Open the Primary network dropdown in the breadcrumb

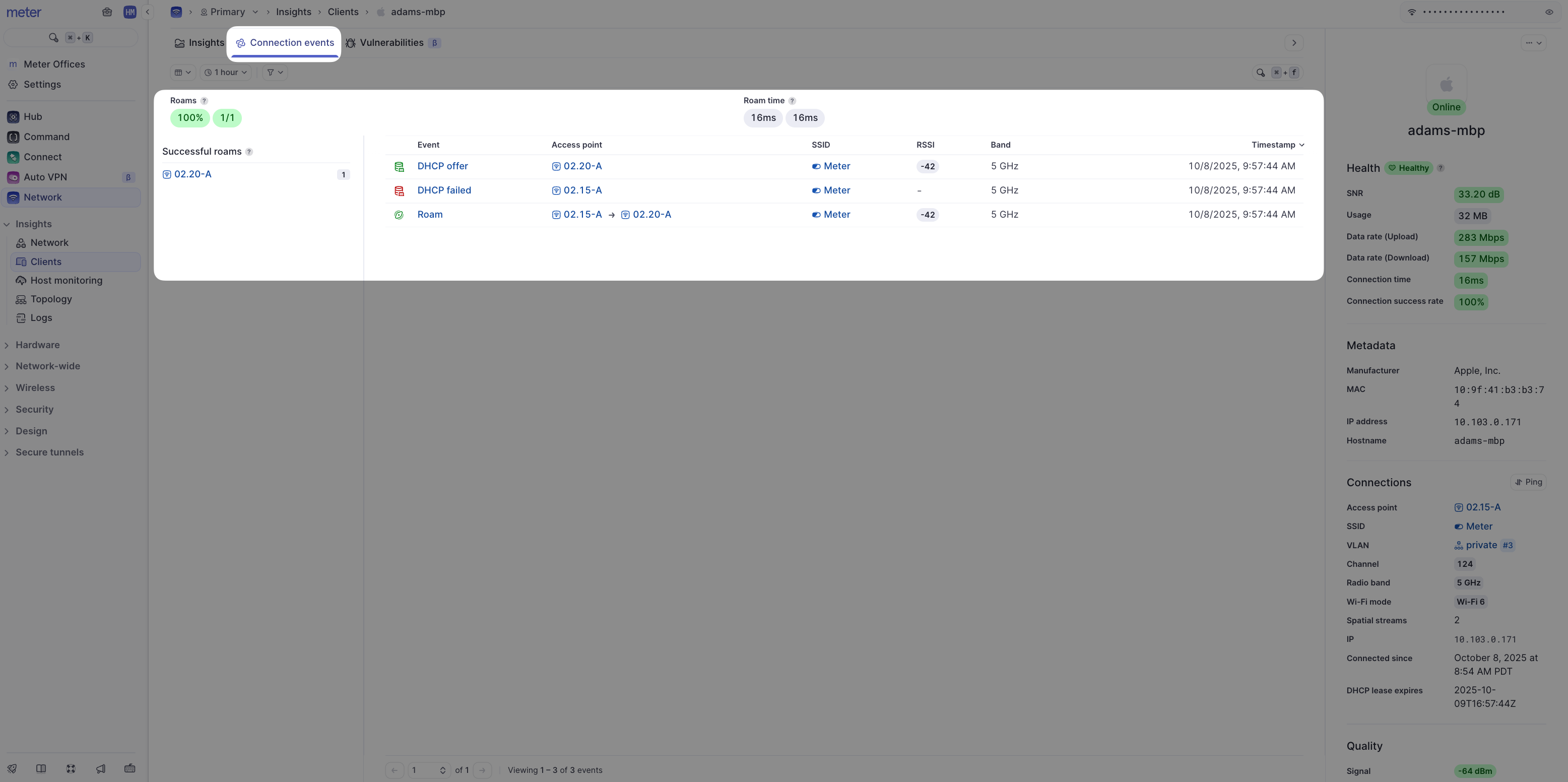(230, 12)
